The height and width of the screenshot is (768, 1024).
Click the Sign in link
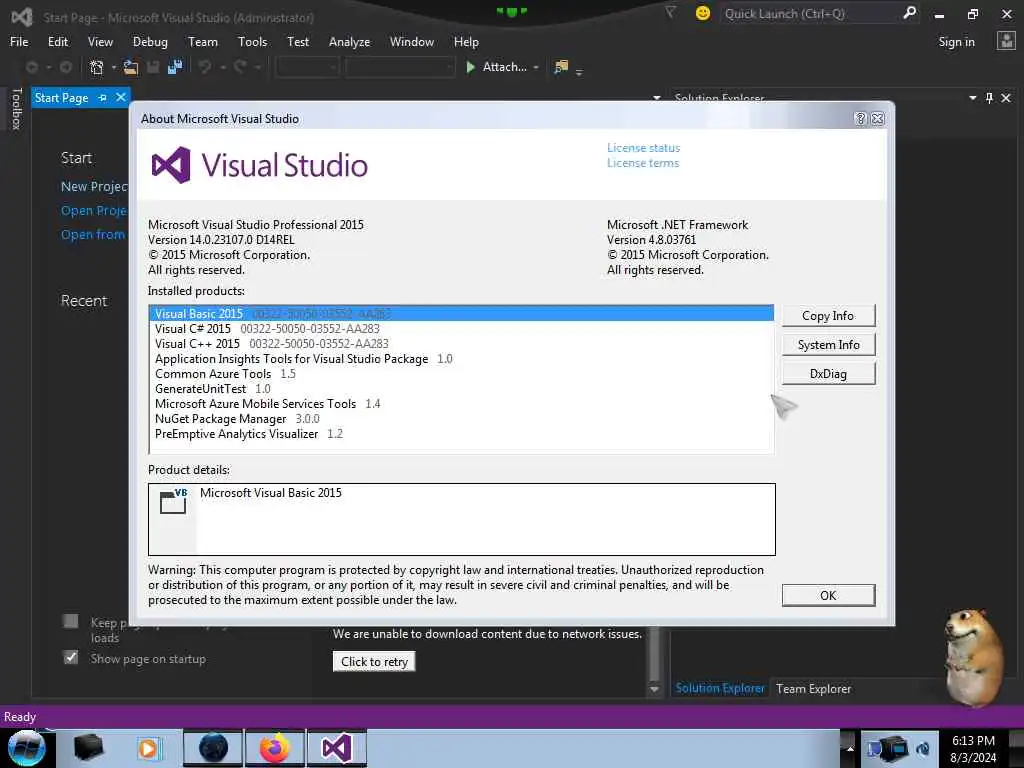click(956, 42)
